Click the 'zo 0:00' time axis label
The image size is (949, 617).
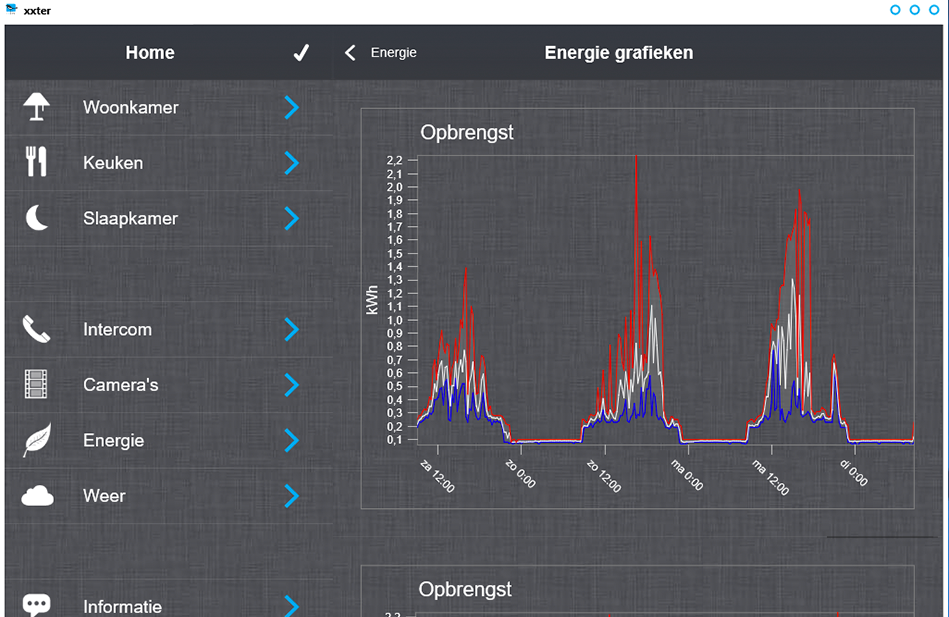pos(520,473)
